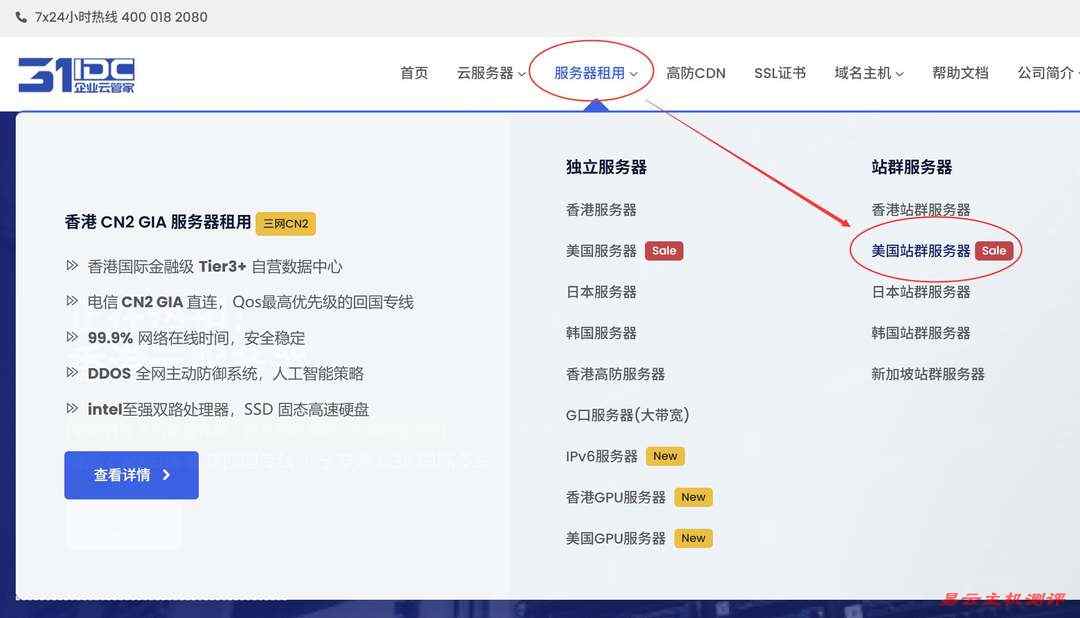The width and height of the screenshot is (1080, 618).
Task: Switch to 高防CDN navigation entry
Action: tap(696, 74)
